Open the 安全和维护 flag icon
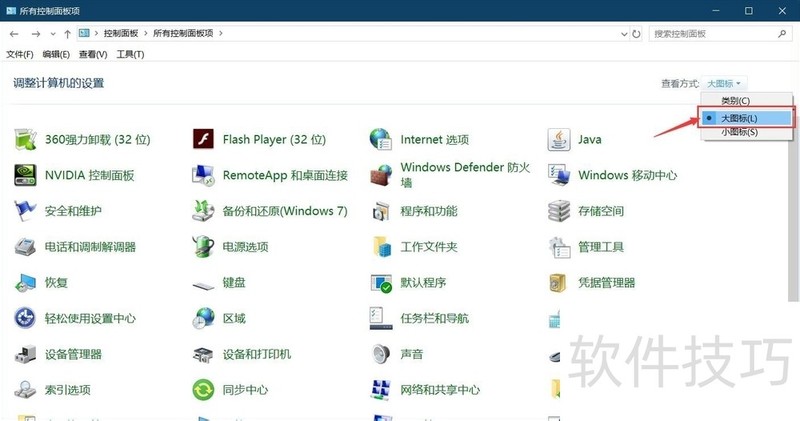Screen dimensions: 800x421 click(x=25, y=211)
